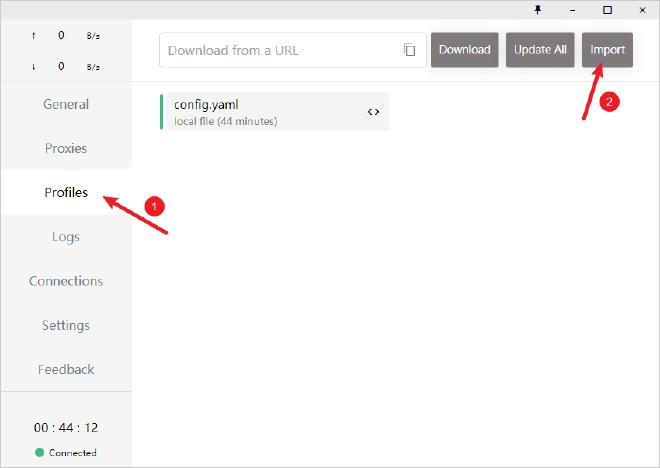The width and height of the screenshot is (660, 468).
Task: Pin the window with the pushpin icon
Action: point(539,9)
